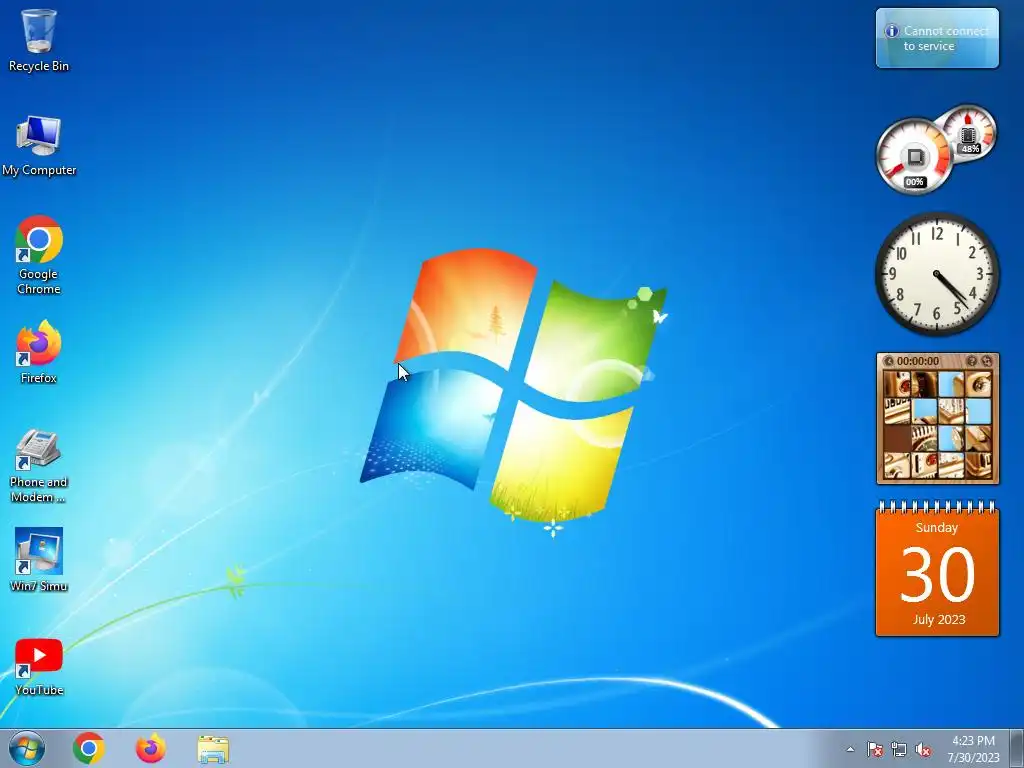Select the Win7 Simu desktop shortcut
1024x768 pixels.
[39, 560]
